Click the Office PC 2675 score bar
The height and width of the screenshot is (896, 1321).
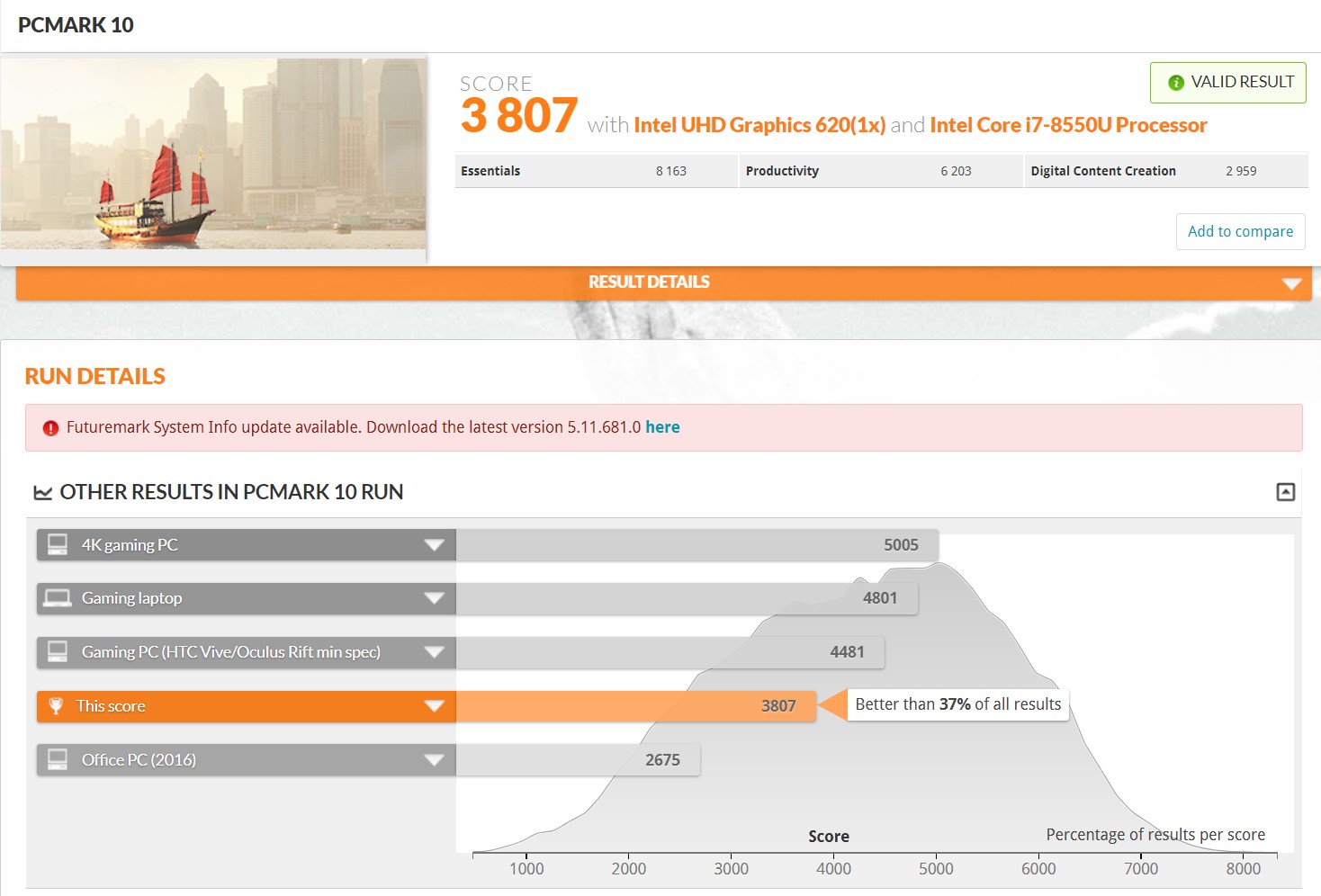click(578, 760)
